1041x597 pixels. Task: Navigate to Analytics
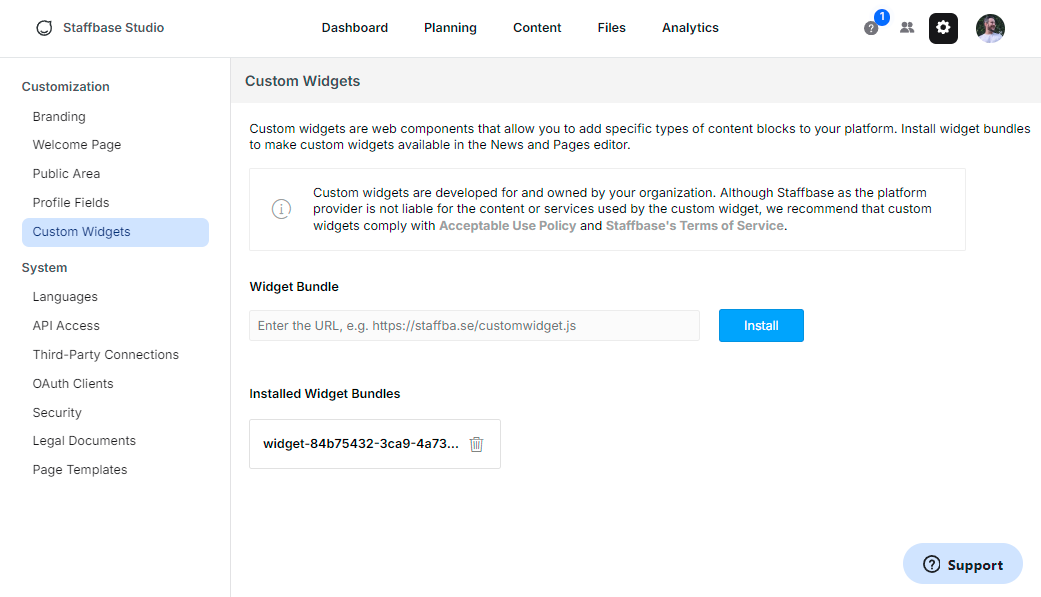tap(690, 28)
